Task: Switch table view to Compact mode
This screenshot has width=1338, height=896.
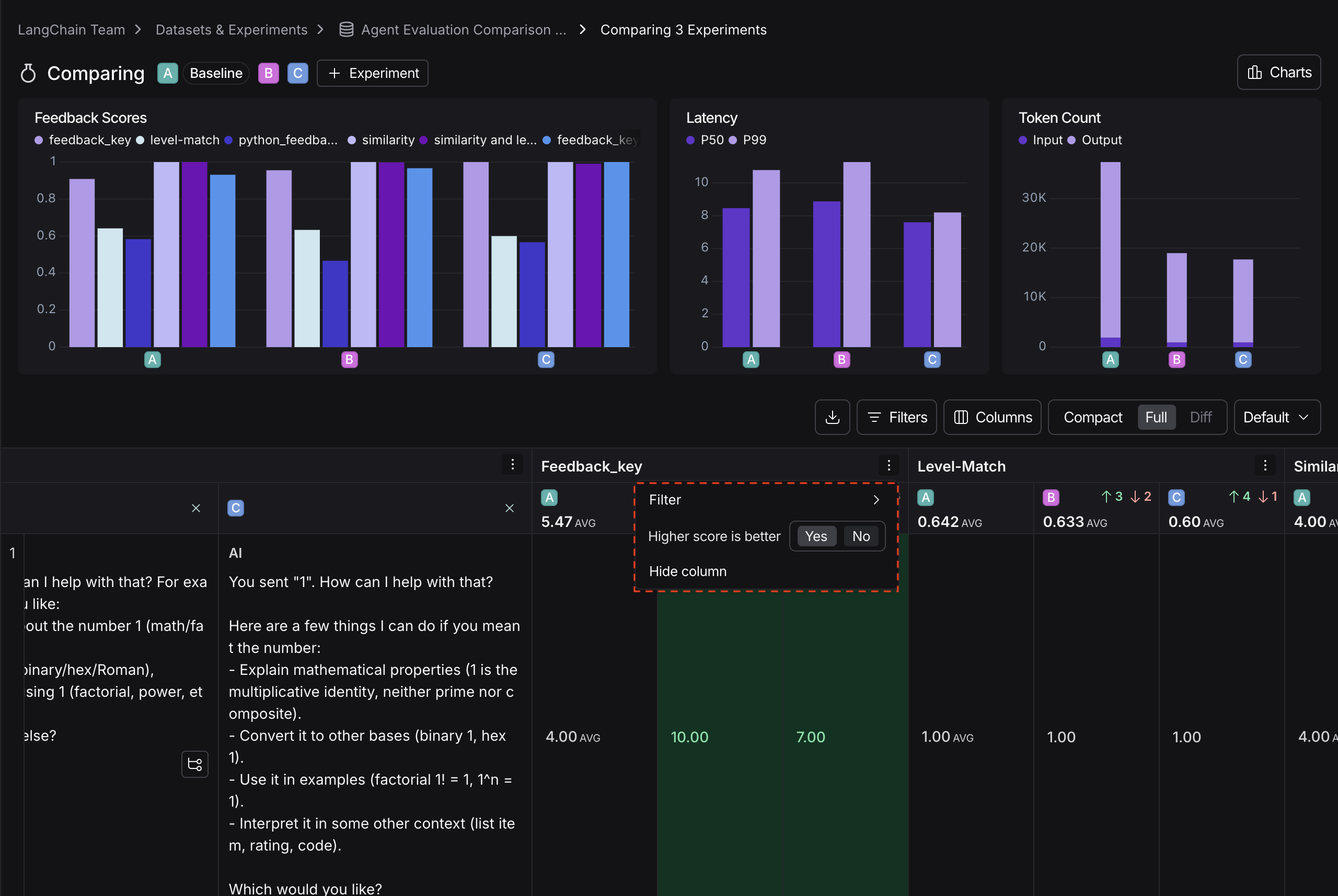Action: pos(1092,417)
